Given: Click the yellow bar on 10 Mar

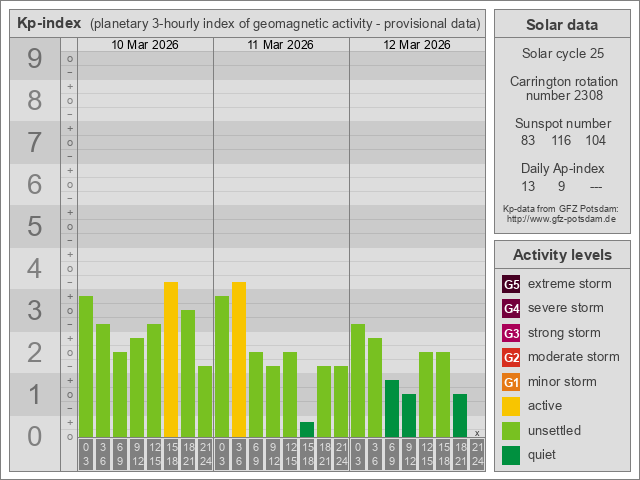Looking at the screenshot, I should click(x=171, y=359).
